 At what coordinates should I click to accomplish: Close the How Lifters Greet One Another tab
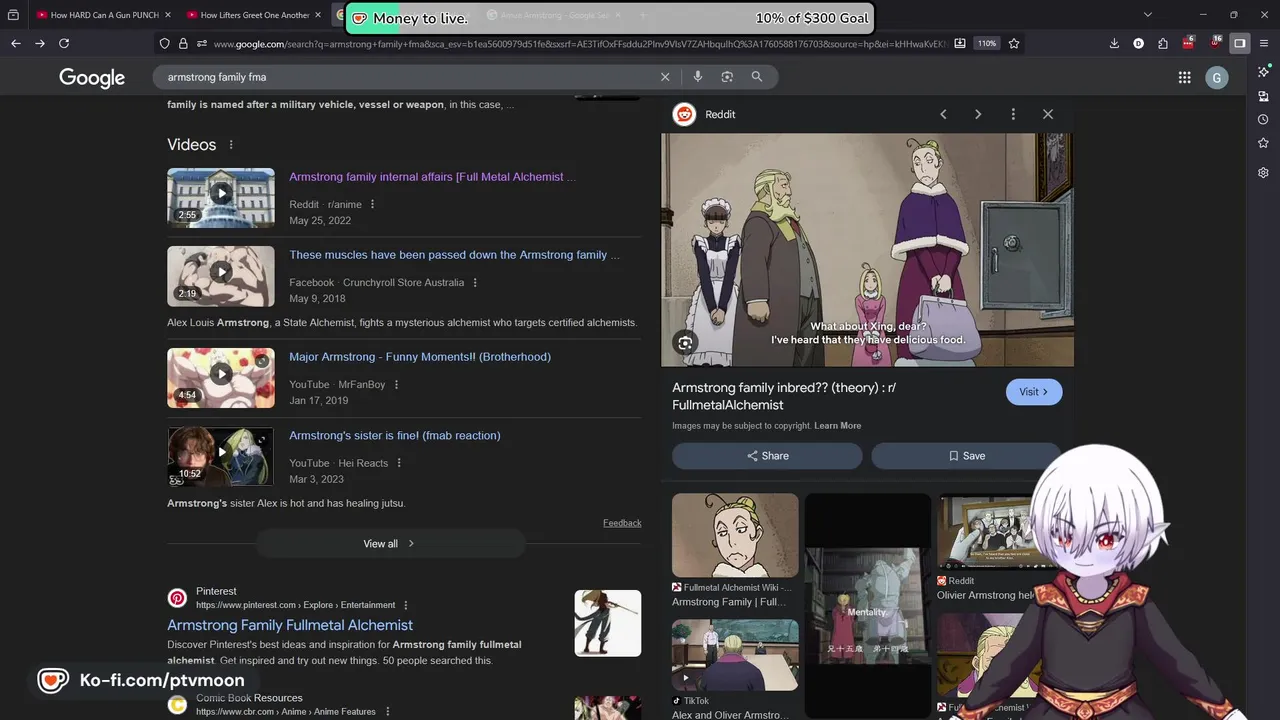tap(317, 15)
